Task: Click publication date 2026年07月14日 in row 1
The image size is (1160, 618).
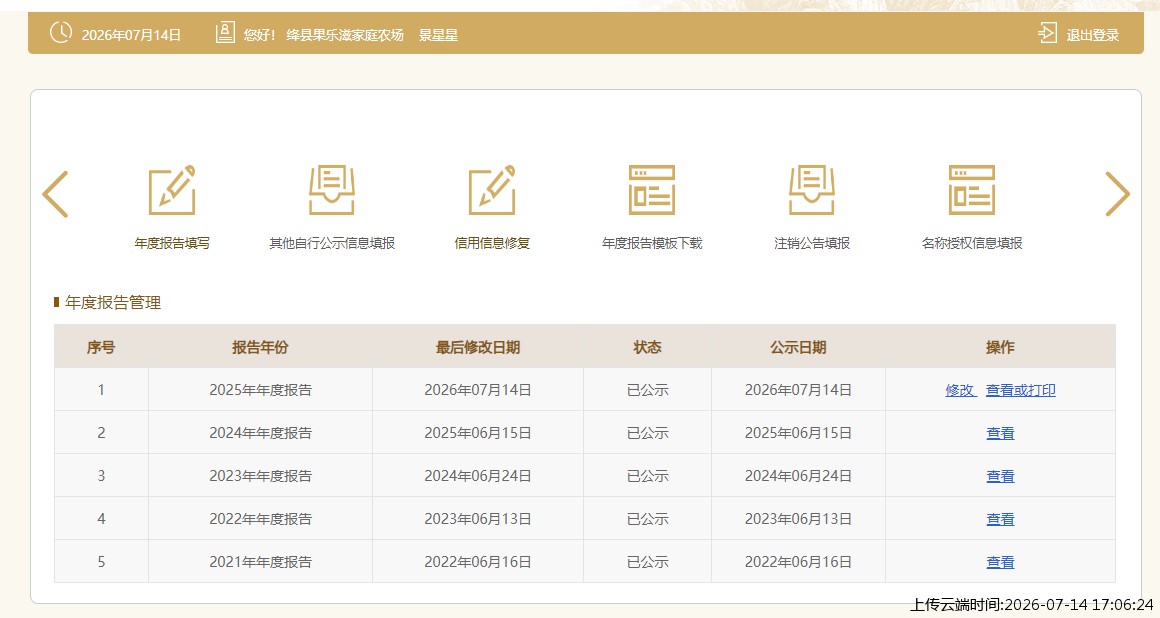Action: 798,390
